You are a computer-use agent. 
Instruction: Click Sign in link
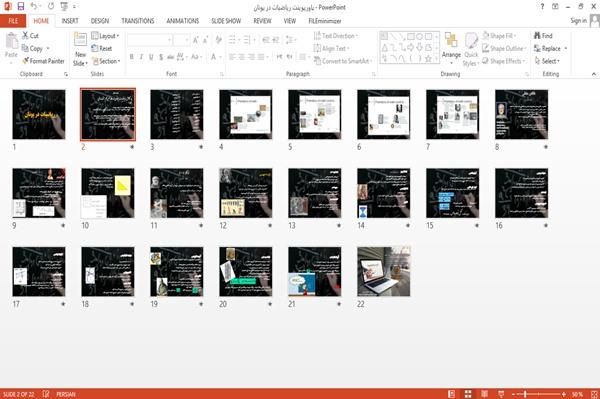point(578,21)
